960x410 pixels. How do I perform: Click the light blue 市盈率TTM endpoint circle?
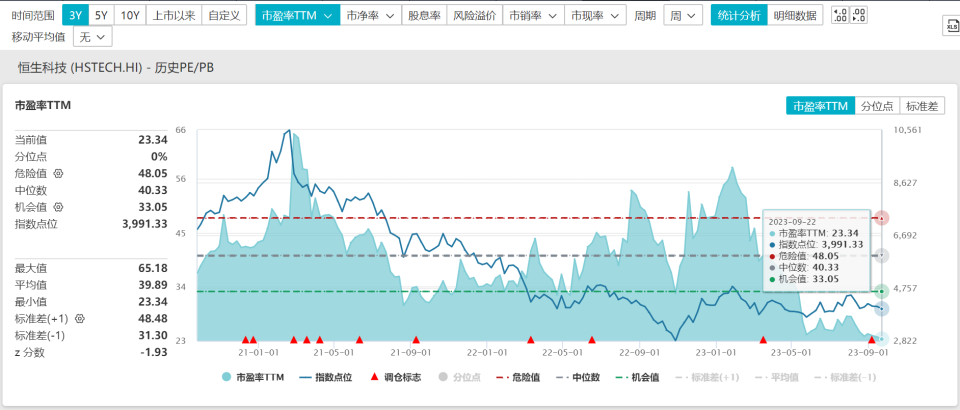click(882, 338)
